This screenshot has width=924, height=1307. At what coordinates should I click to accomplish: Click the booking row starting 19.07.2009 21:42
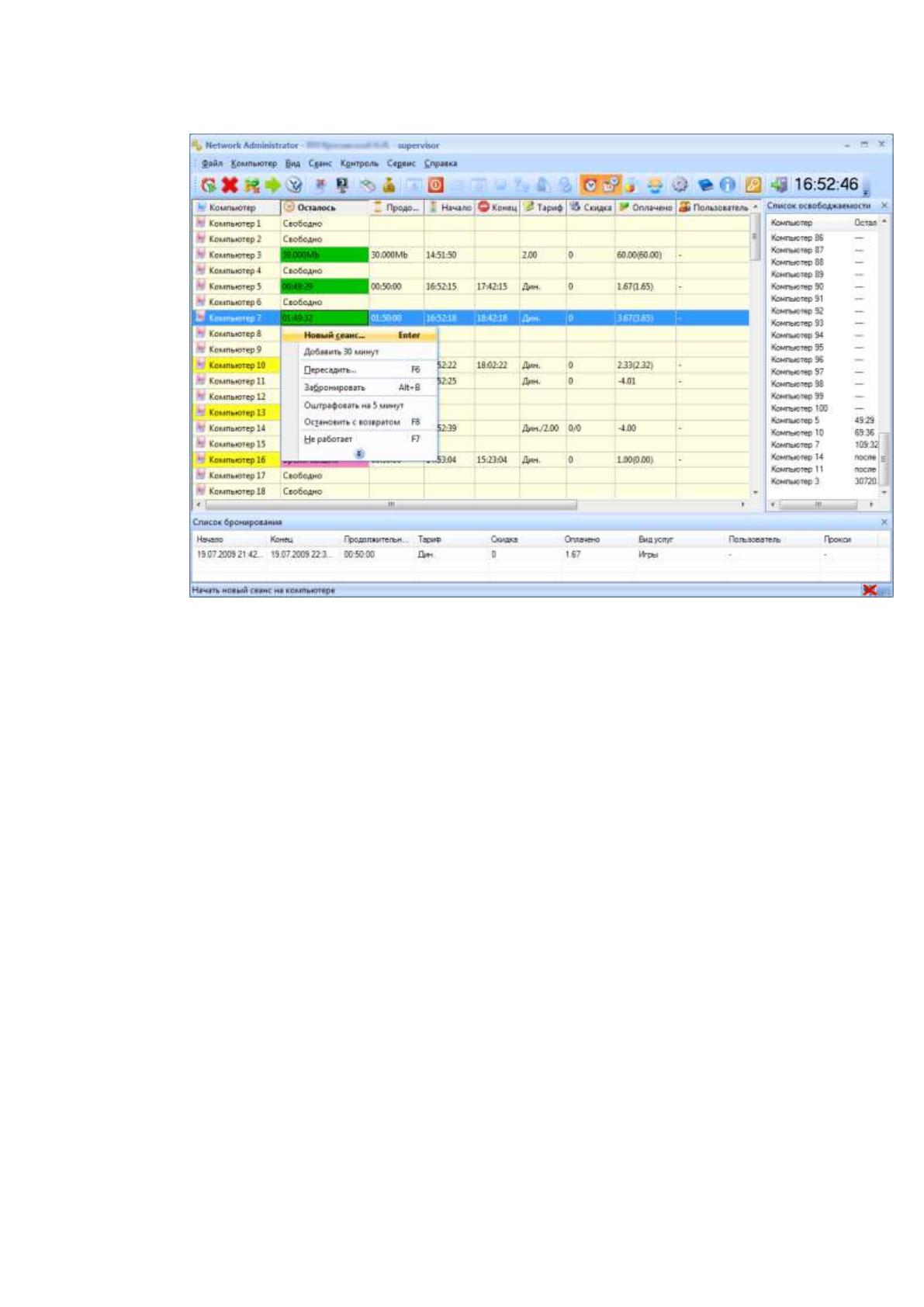[535, 555]
